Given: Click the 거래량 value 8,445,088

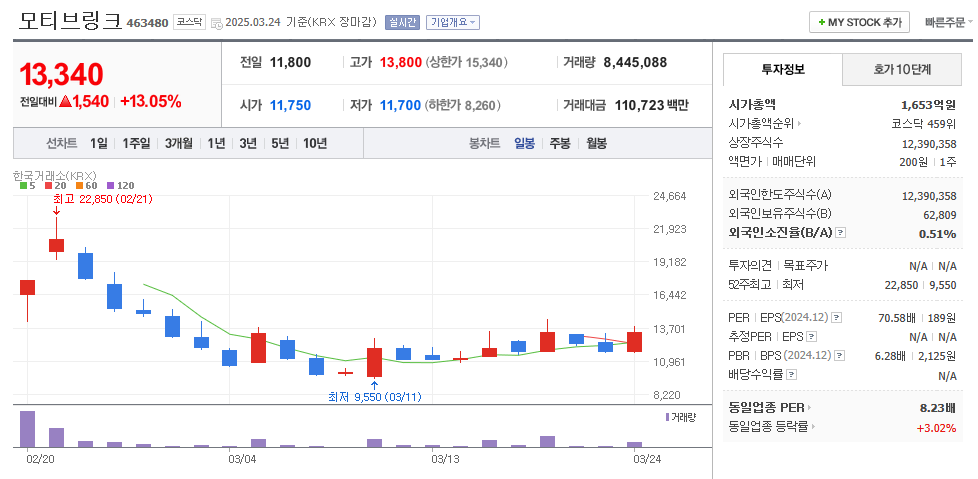Looking at the screenshot, I should pyautogui.click(x=635, y=62).
